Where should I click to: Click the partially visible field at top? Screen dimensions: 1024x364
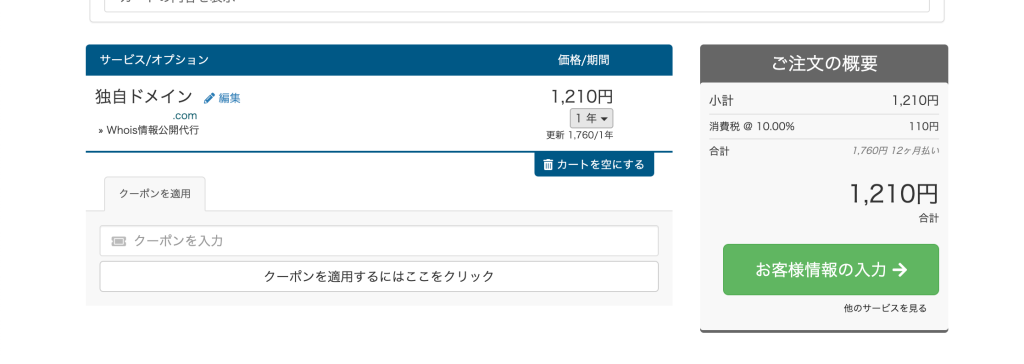[x=517, y=5]
